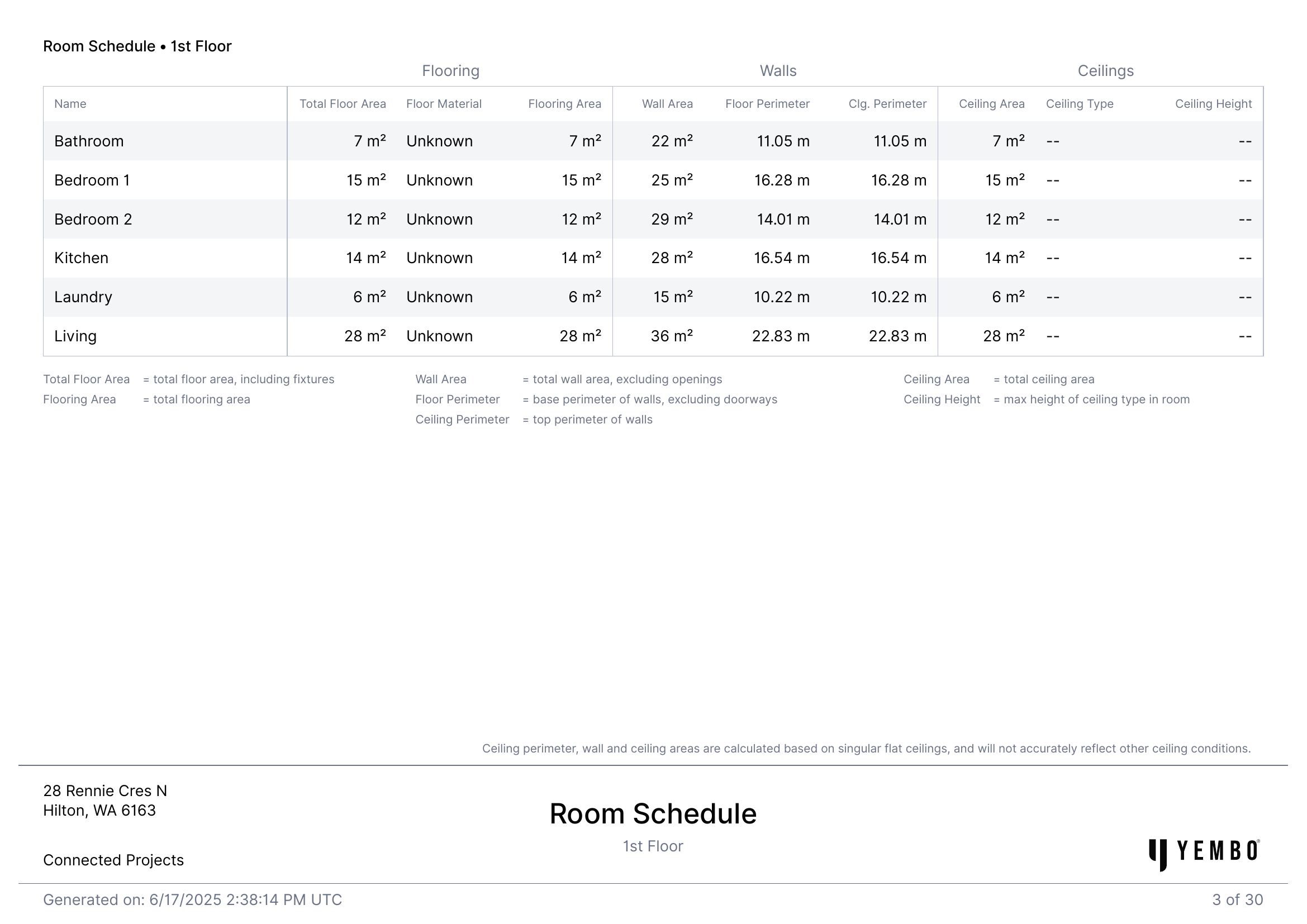
Task: Select Bedroom 1 floor perimeter 16.28 m
Action: (782, 180)
